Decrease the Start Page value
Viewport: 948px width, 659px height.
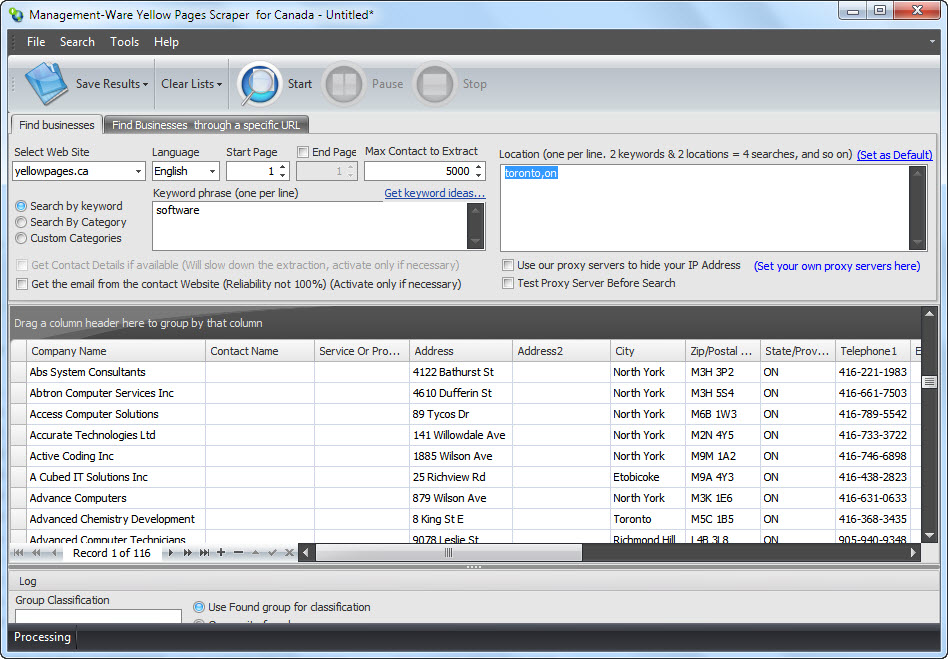coord(283,175)
